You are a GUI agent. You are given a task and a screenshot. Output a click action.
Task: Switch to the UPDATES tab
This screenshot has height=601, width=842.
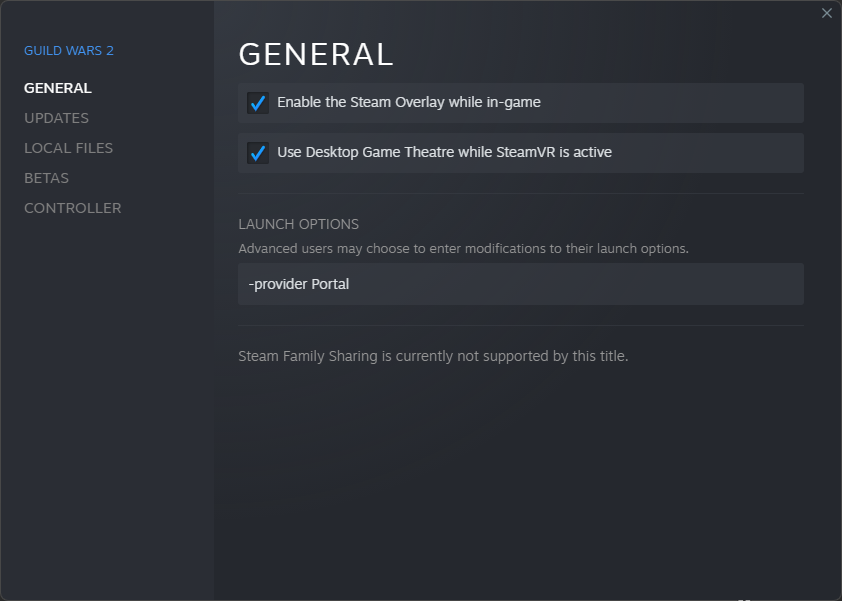56,118
